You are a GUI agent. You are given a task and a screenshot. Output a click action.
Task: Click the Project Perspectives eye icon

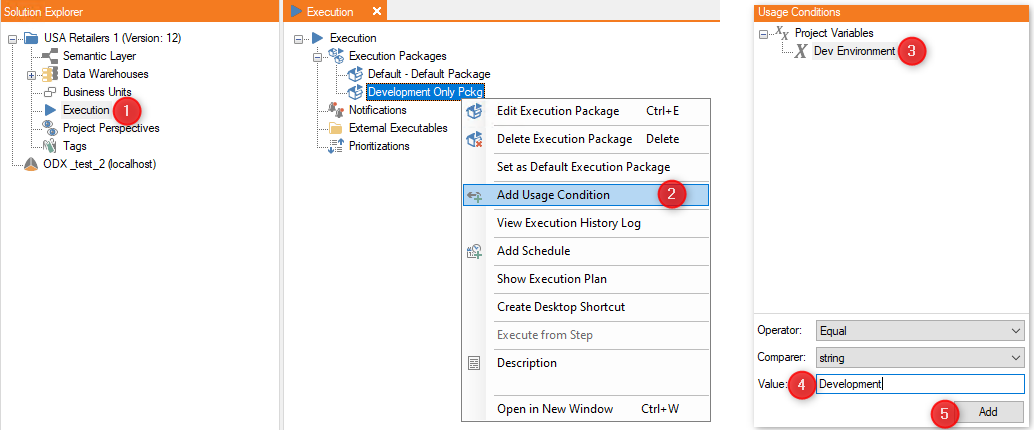(49, 128)
